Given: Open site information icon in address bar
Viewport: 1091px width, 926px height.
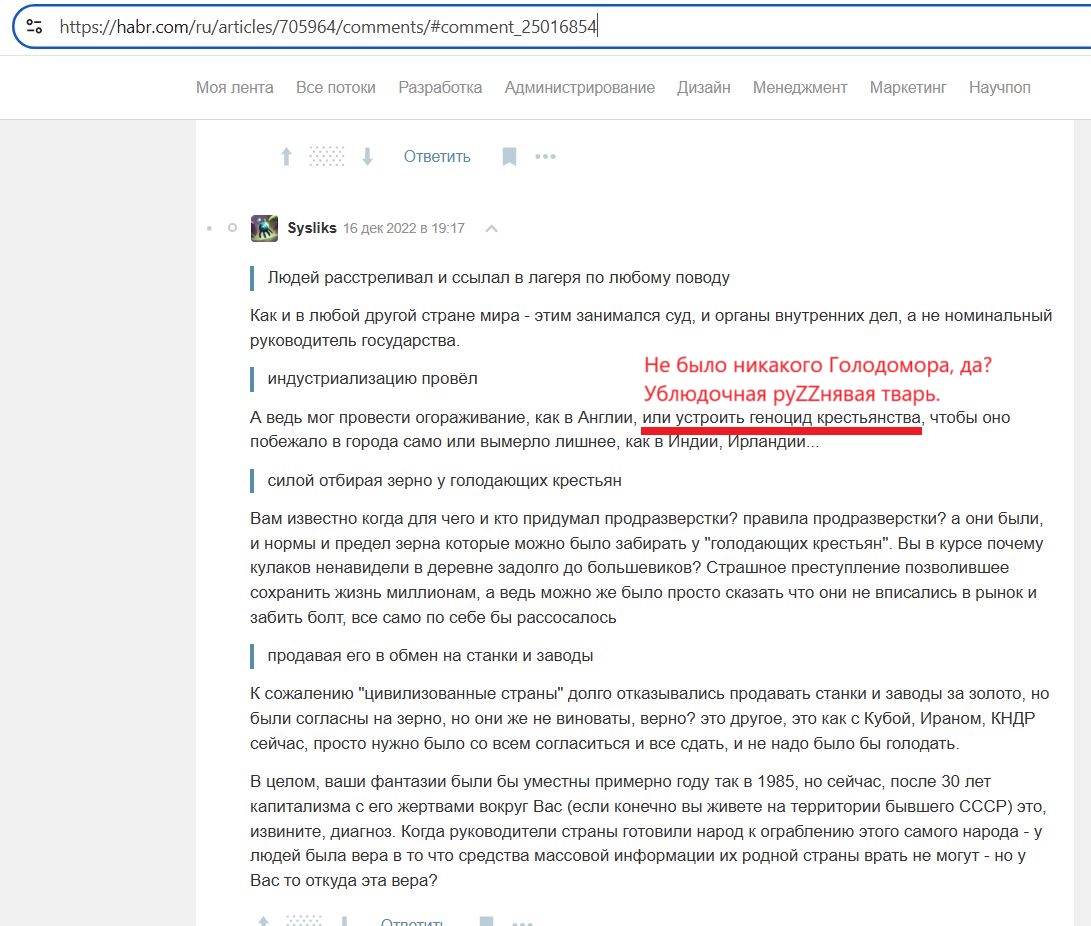Looking at the screenshot, I should 34,26.
